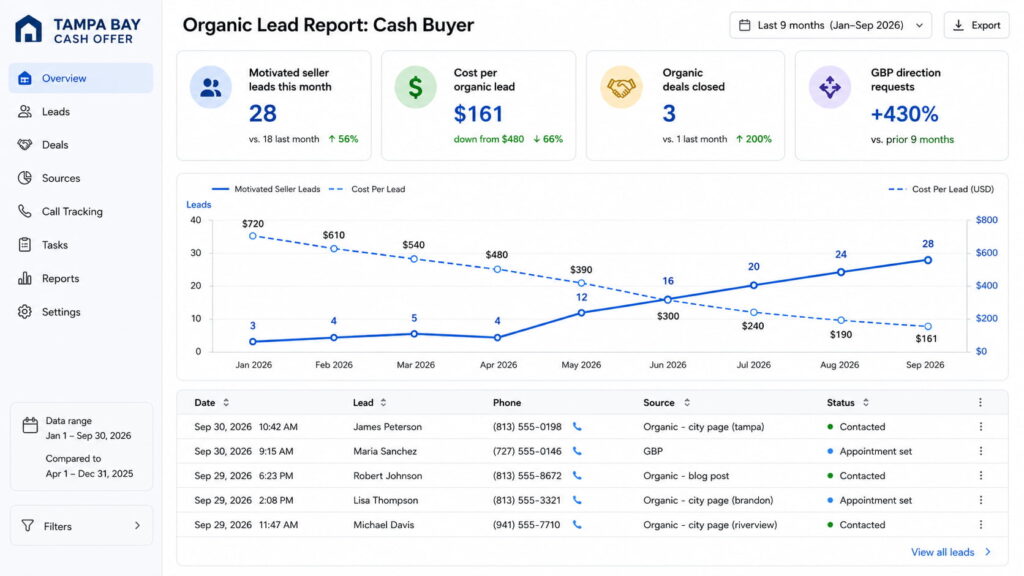The image size is (1024, 576).
Task: Click the Tampa Bay Cash Offer house logo
Action: pyautogui.click(x=28, y=29)
